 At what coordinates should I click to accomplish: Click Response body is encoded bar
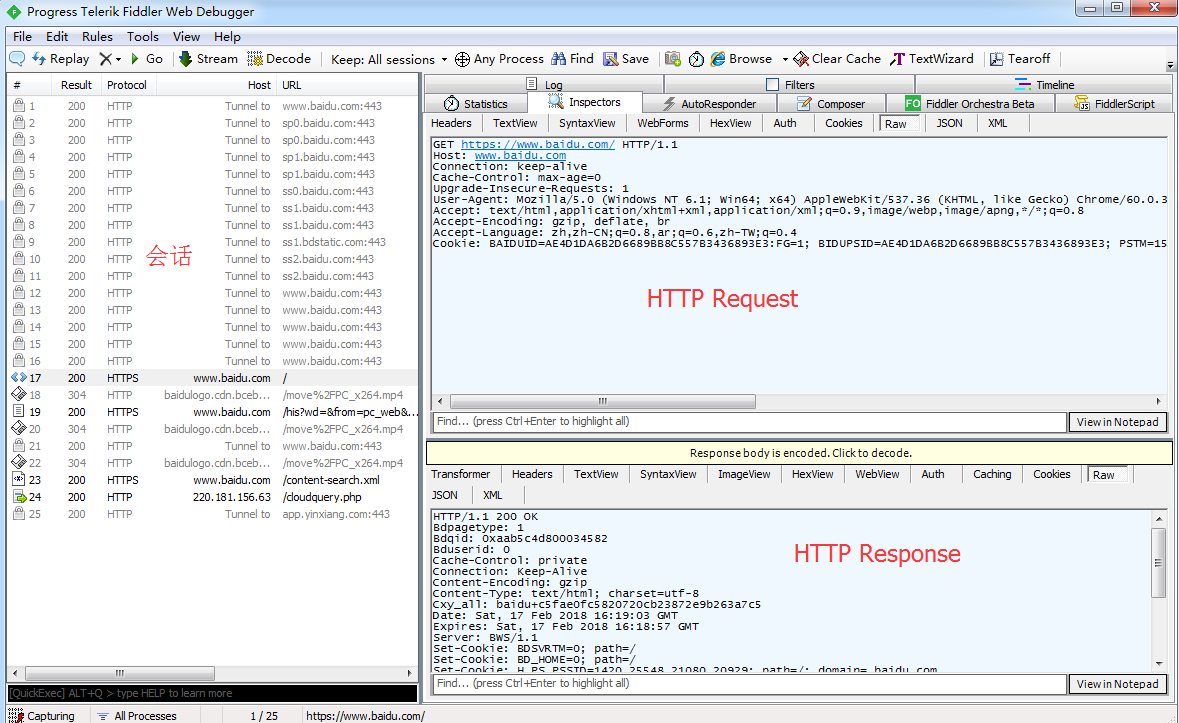(x=799, y=453)
